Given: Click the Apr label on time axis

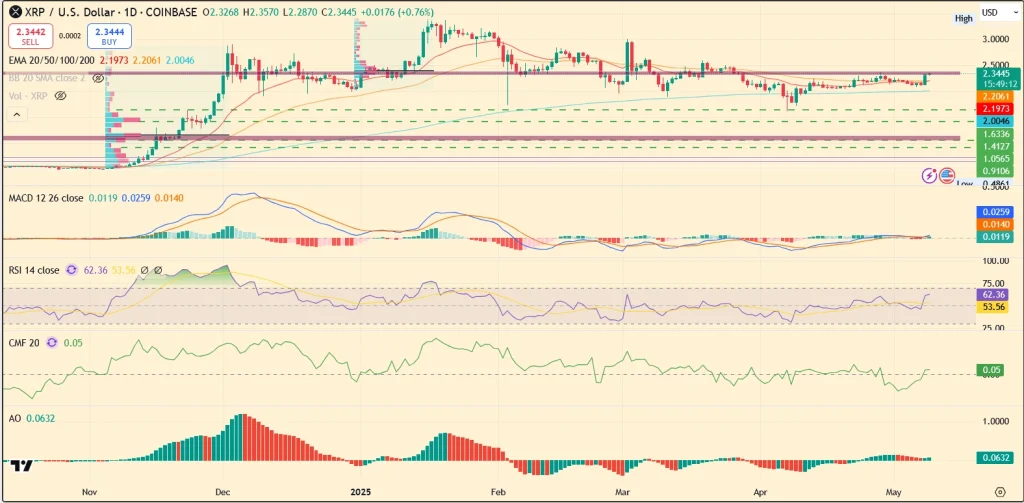Looking at the screenshot, I should (760, 491).
